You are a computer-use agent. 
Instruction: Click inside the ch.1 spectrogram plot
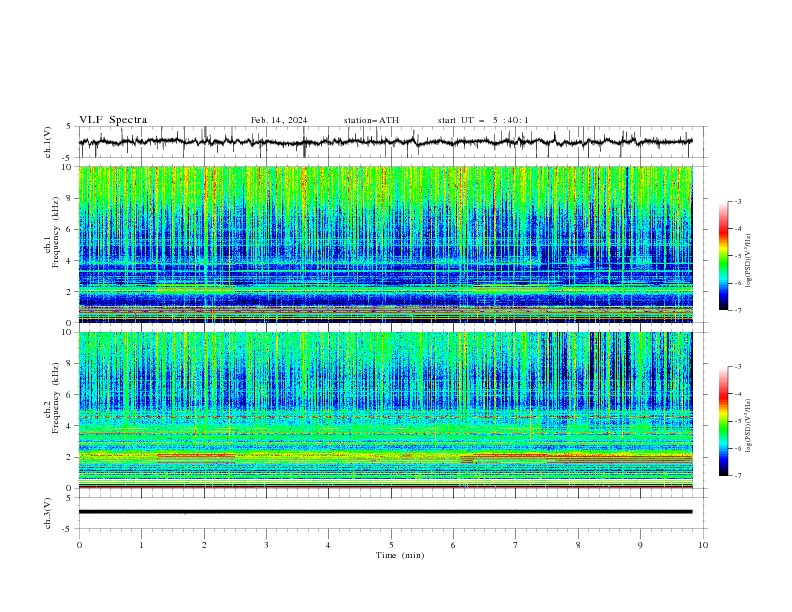pyautogui.click(x=385, y=244)
